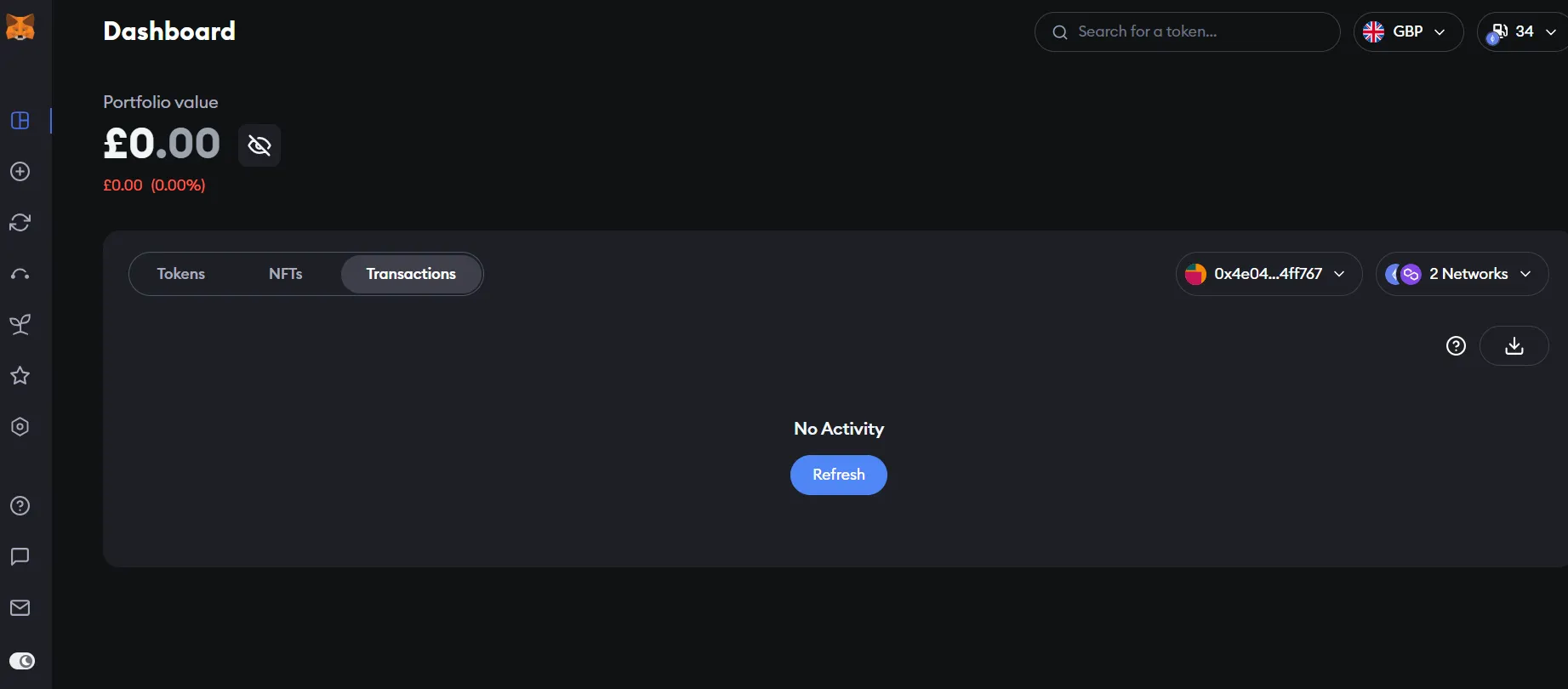The image size is (1568, 689).
Task: Switch to the NFTs tab
Action: pos(286,274)
